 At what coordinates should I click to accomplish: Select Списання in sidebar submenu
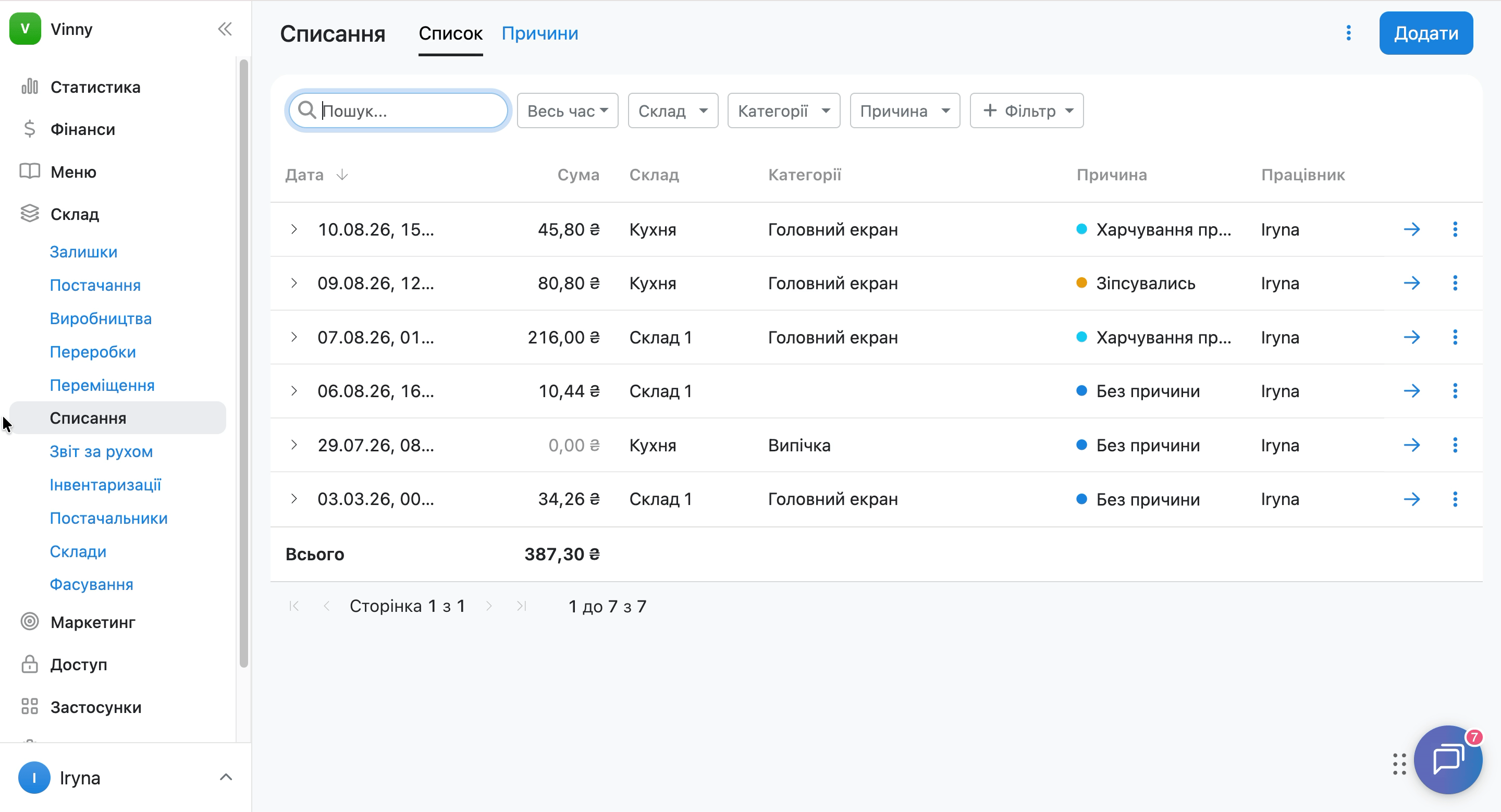[118, 417]
